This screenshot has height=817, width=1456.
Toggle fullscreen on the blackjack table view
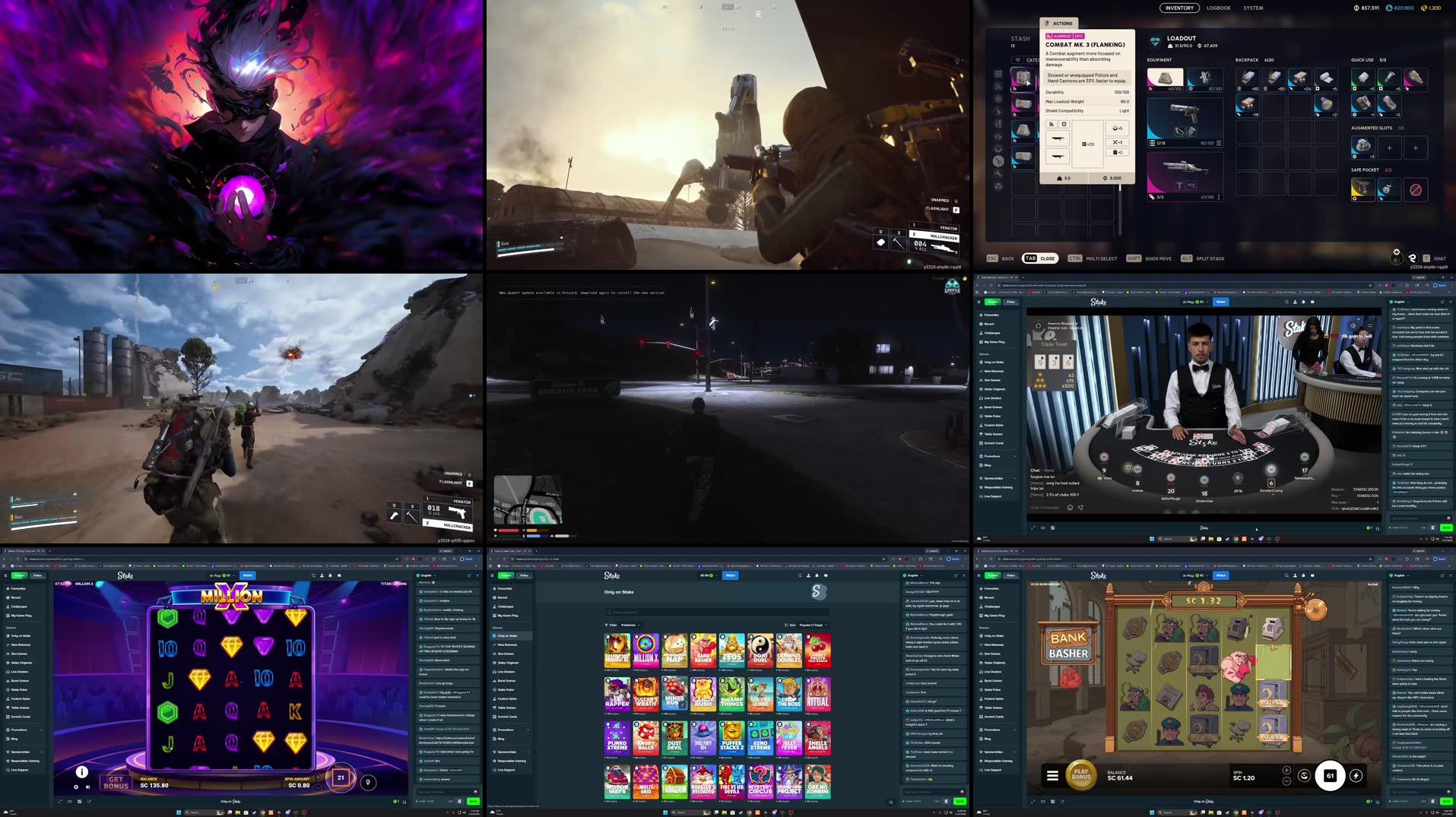click(1033, 527)
